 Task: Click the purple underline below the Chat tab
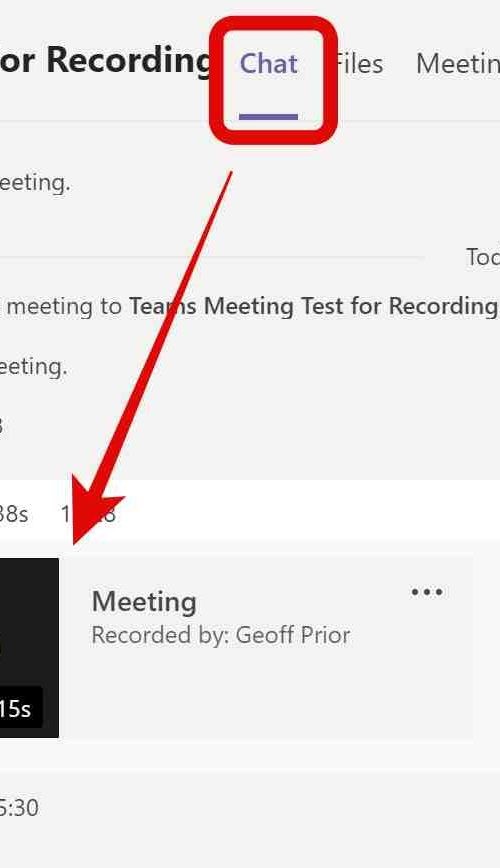(269, 117)
